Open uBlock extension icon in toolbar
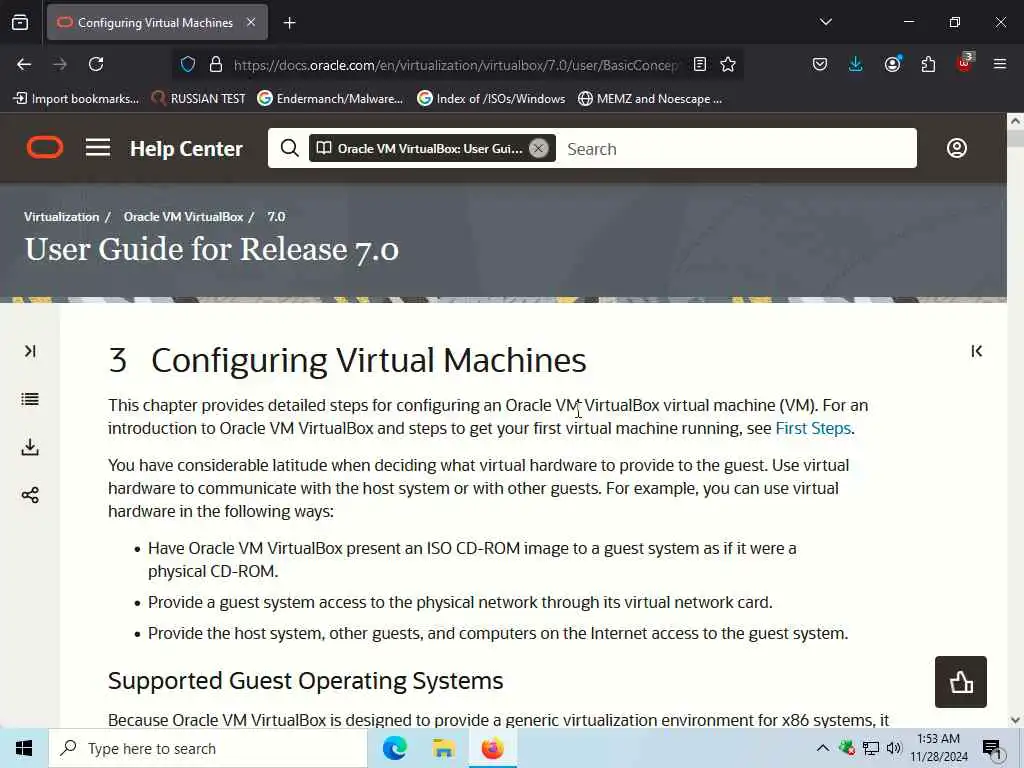The height and width of the screenshot is (768, 1024). click(965, 63)
